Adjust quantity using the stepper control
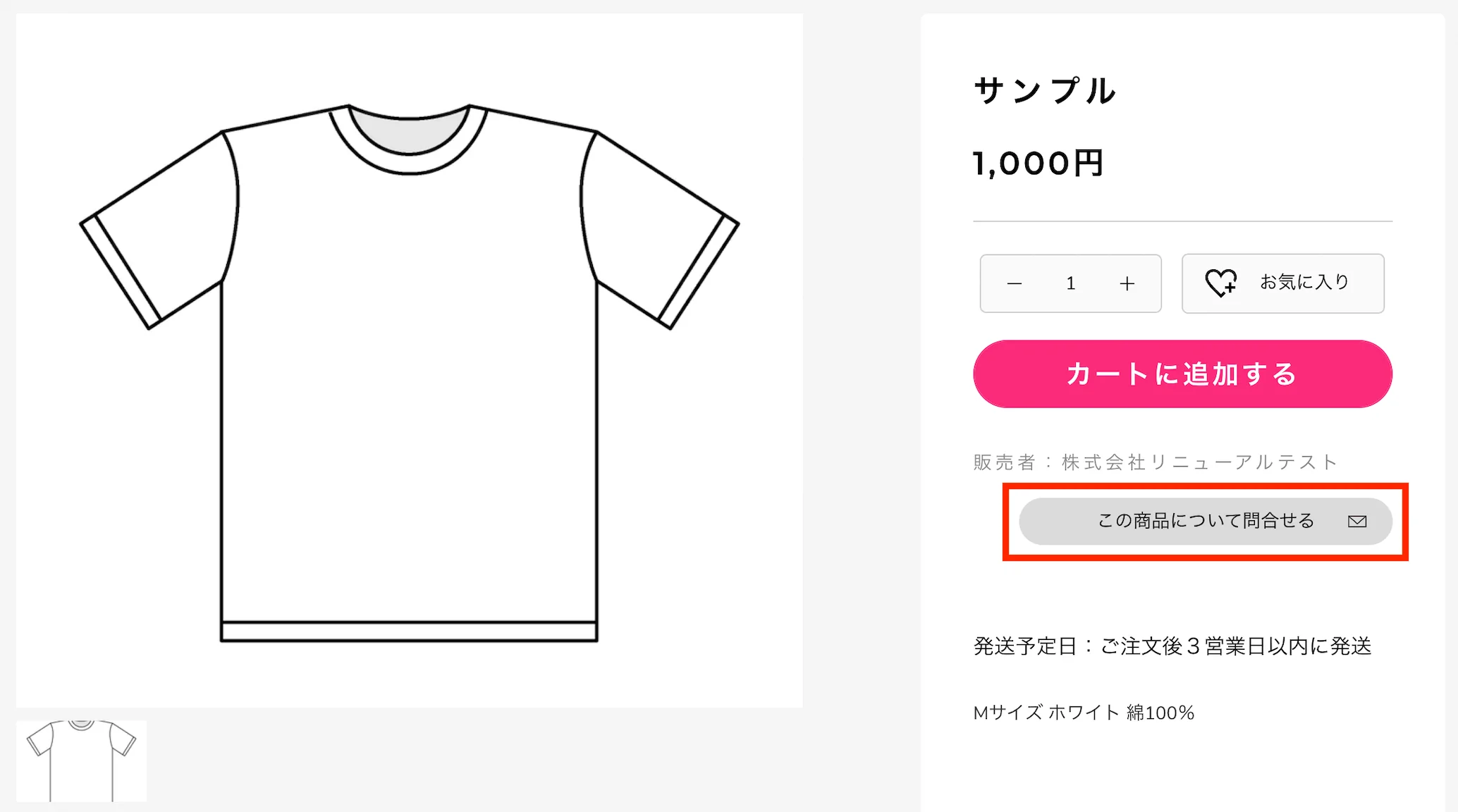Screen dimensions: 1458x812 (x=1070, y=283)
